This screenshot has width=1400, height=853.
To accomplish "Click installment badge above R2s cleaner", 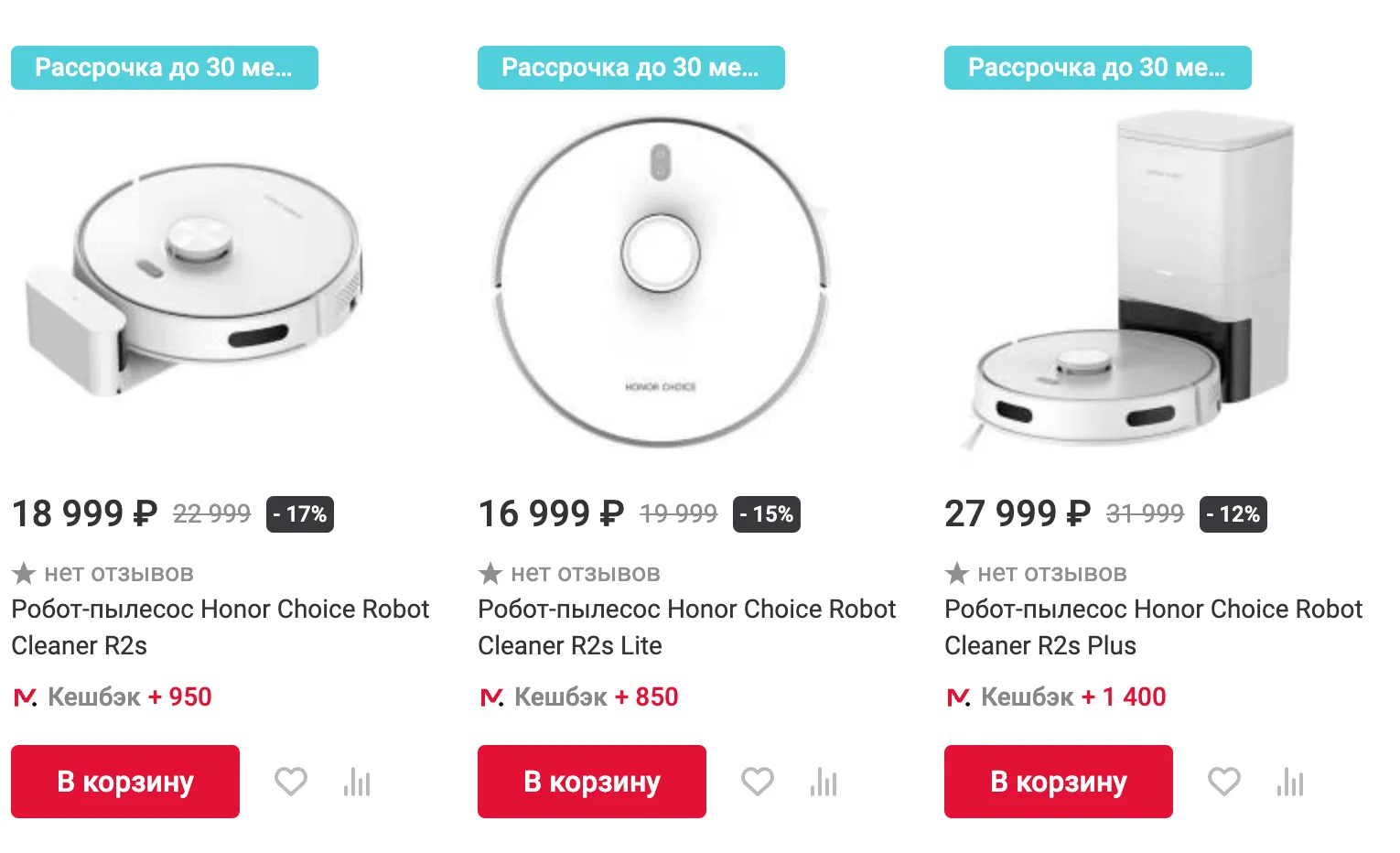I will pos(165,68).
